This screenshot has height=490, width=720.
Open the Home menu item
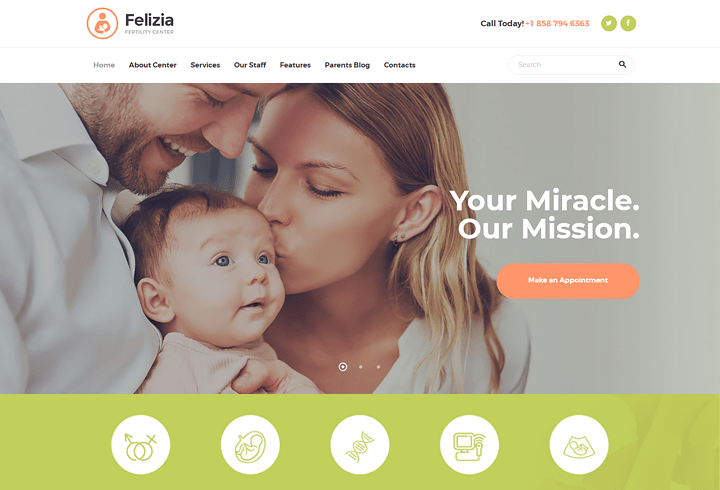104,65
